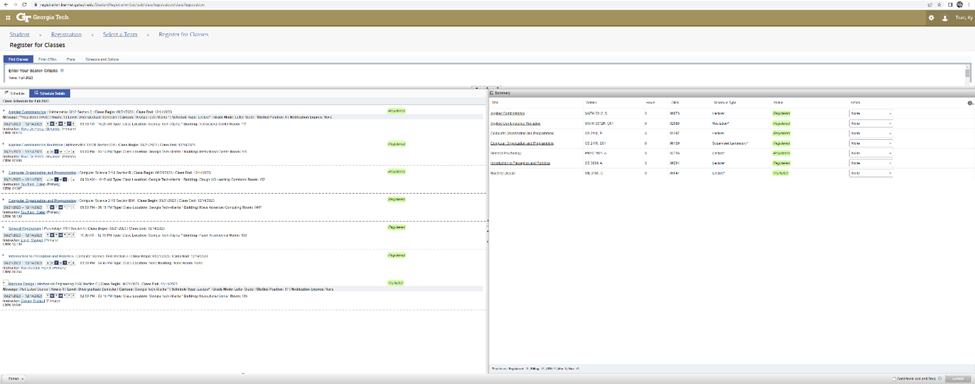Click the Submit button

958,378
